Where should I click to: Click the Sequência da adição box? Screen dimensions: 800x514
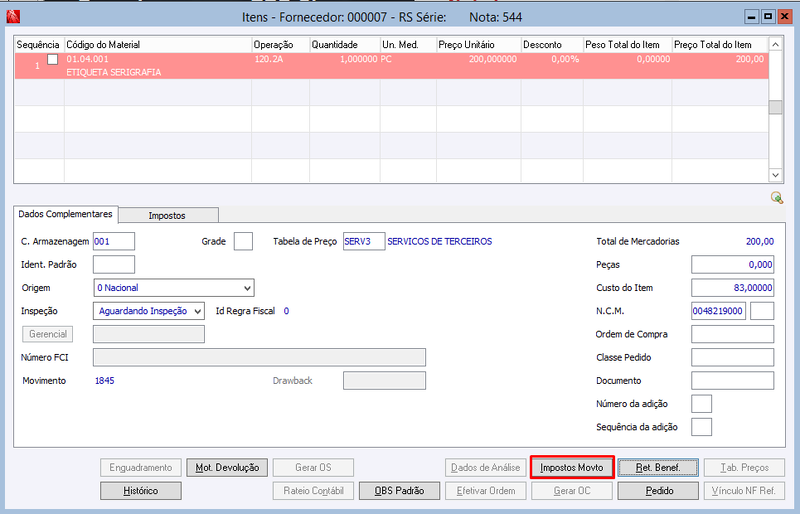702,427
